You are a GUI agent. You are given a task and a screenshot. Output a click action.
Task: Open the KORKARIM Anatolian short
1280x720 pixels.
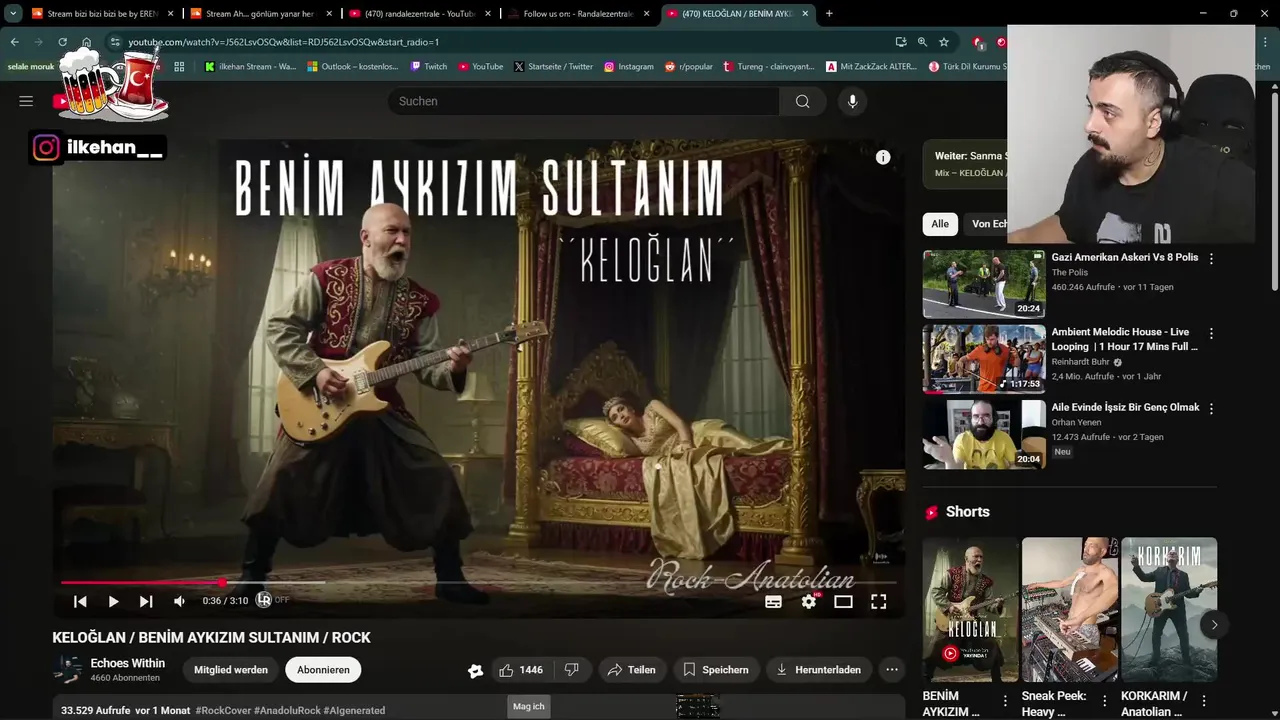pyautogui.click(x=1168, y=610)
